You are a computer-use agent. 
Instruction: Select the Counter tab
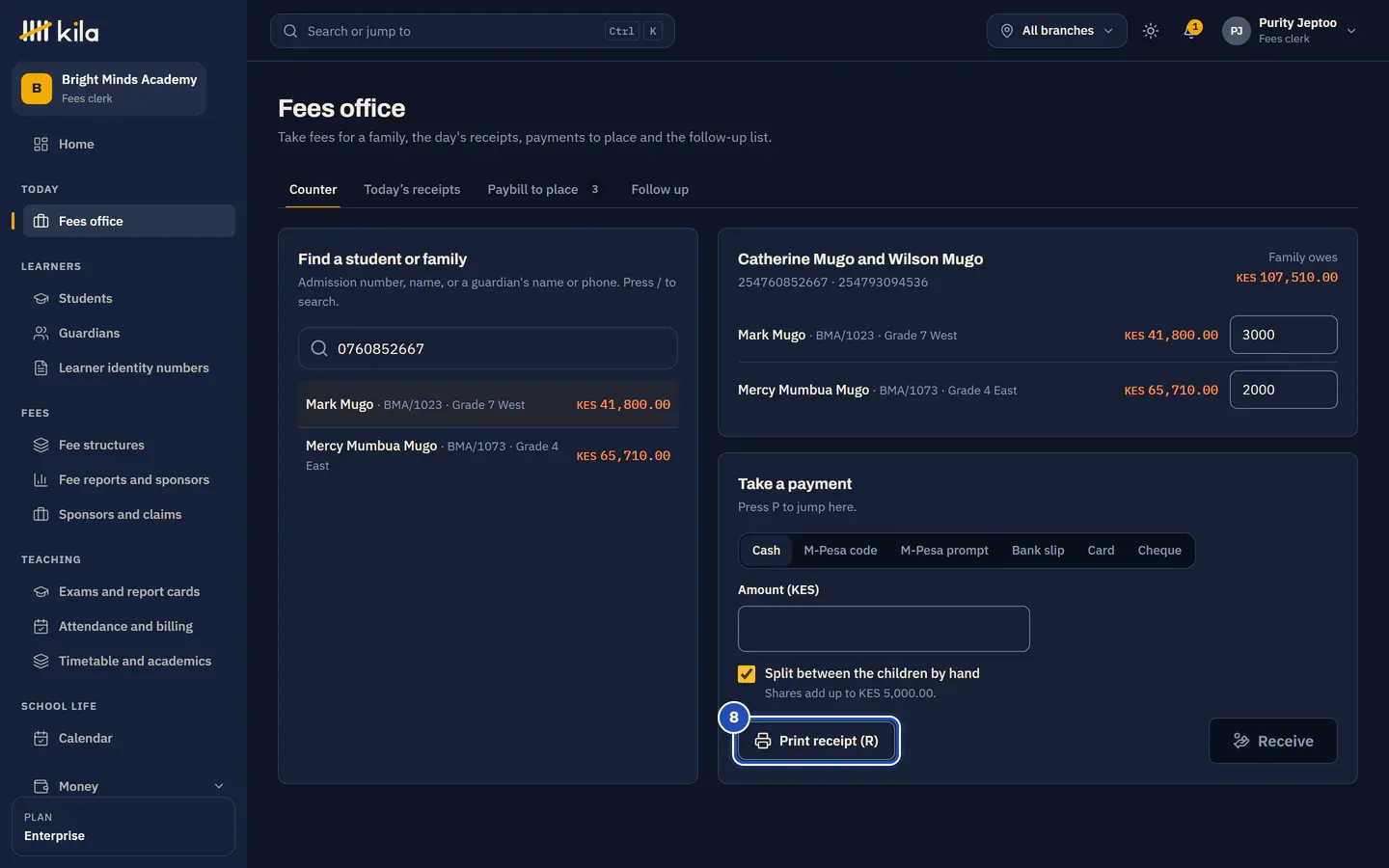coord(313,189)
